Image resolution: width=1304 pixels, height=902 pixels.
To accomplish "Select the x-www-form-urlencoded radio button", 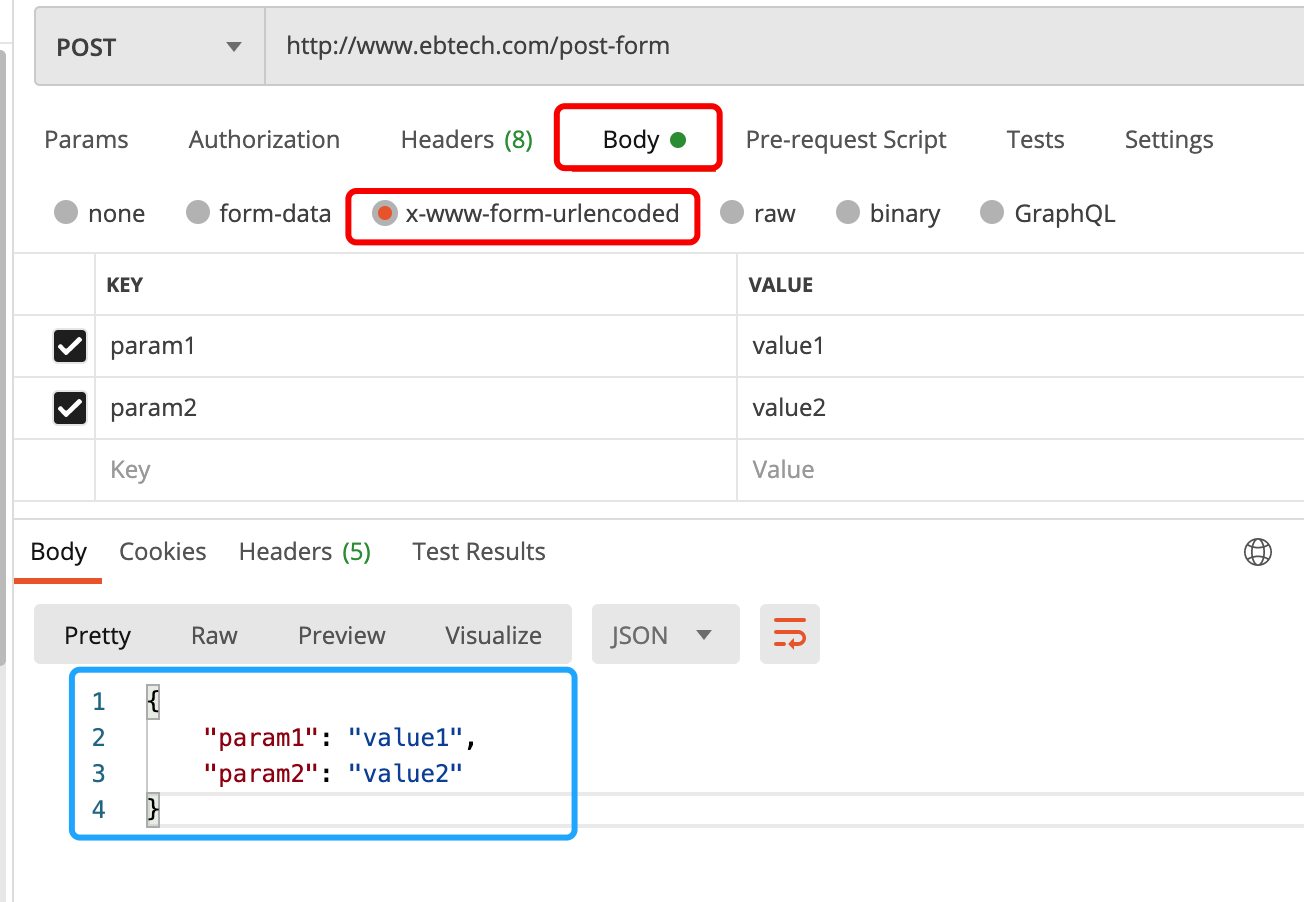I will (384, 213).
